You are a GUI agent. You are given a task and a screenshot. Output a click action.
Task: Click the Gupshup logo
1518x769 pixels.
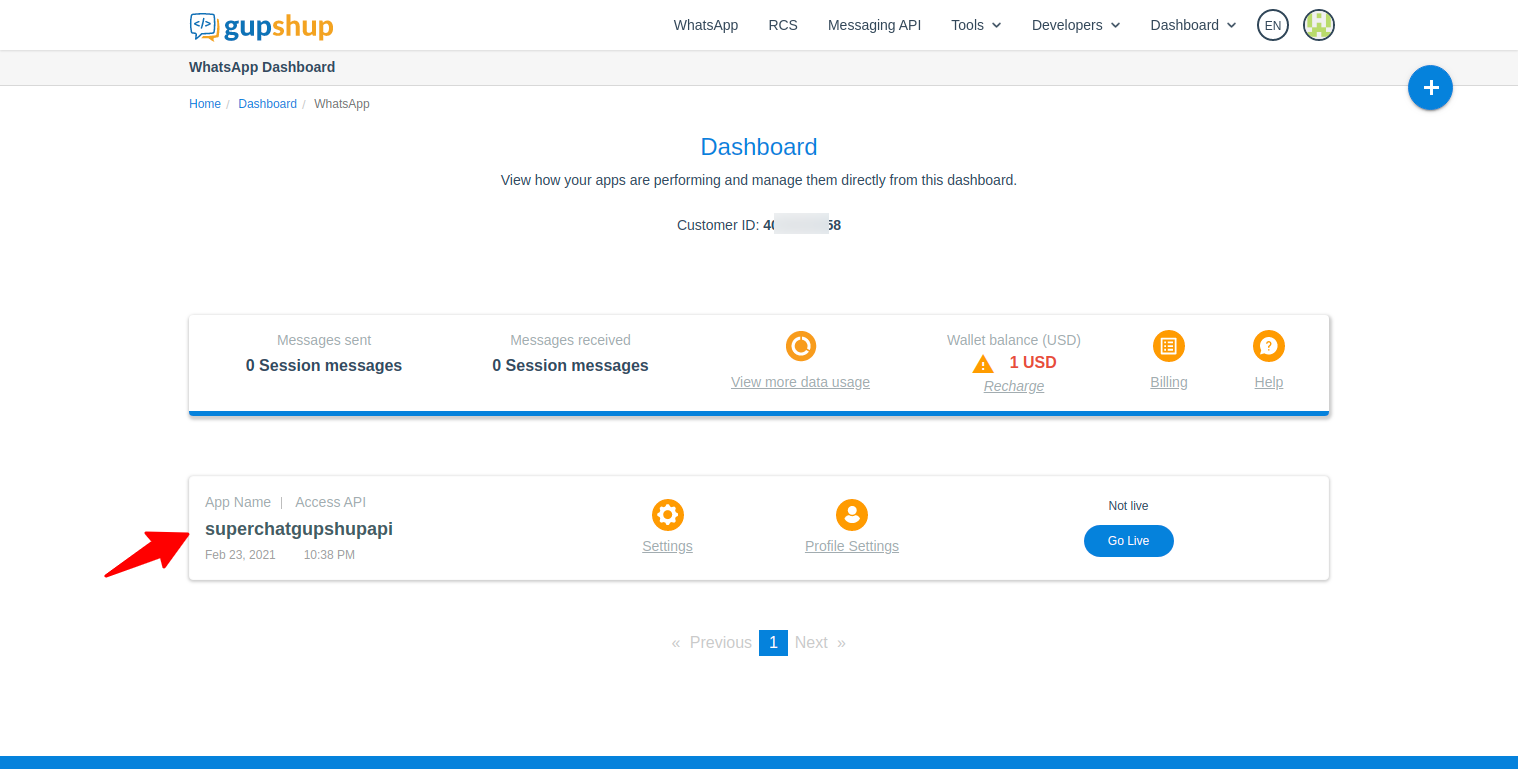[261, 26]
